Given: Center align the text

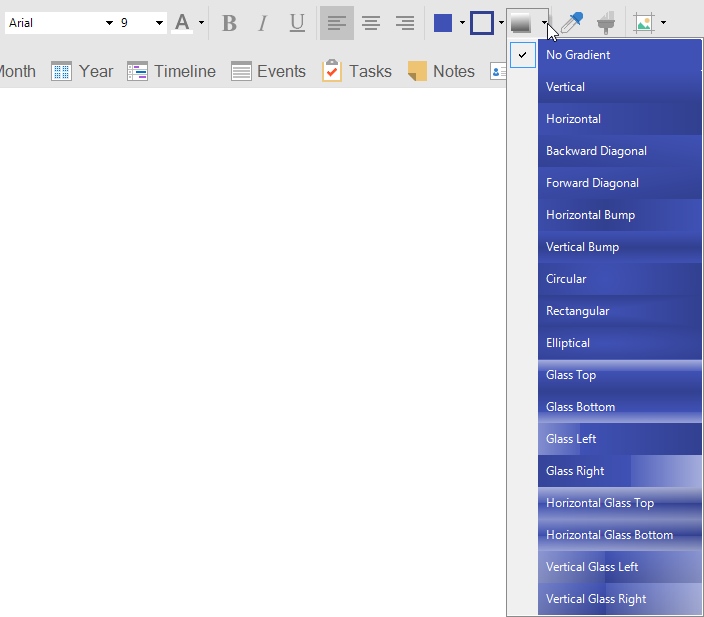Looking at the screenshot, I should point(371,23).
